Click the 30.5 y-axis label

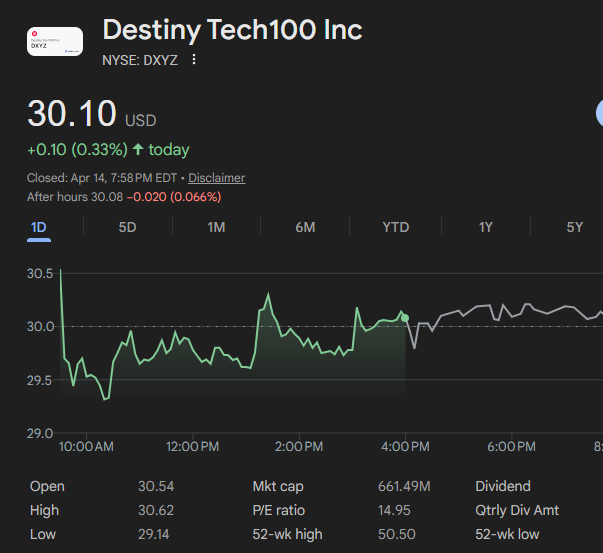pos(40,274)
